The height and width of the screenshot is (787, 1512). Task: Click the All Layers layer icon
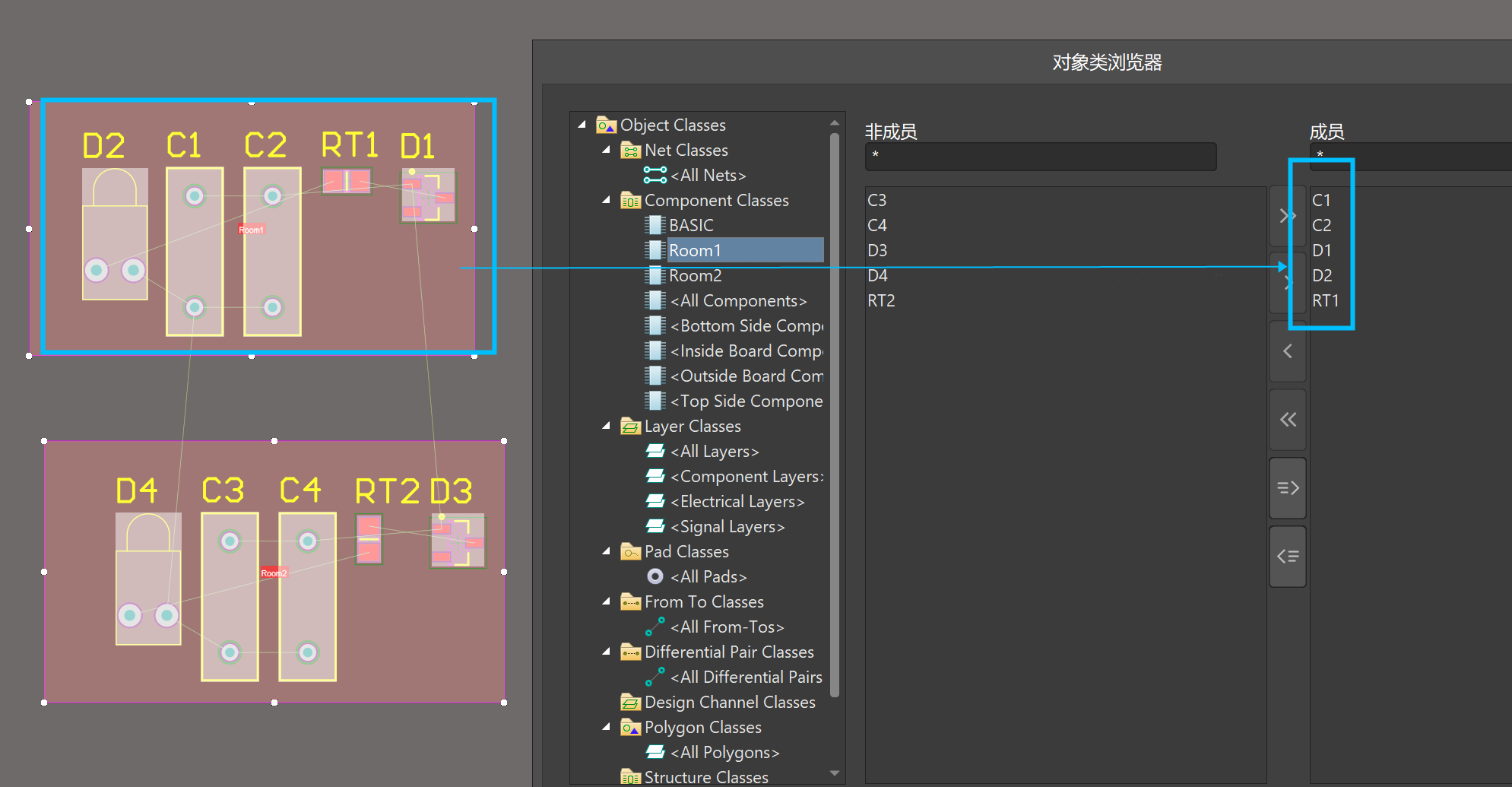[655, 452]
